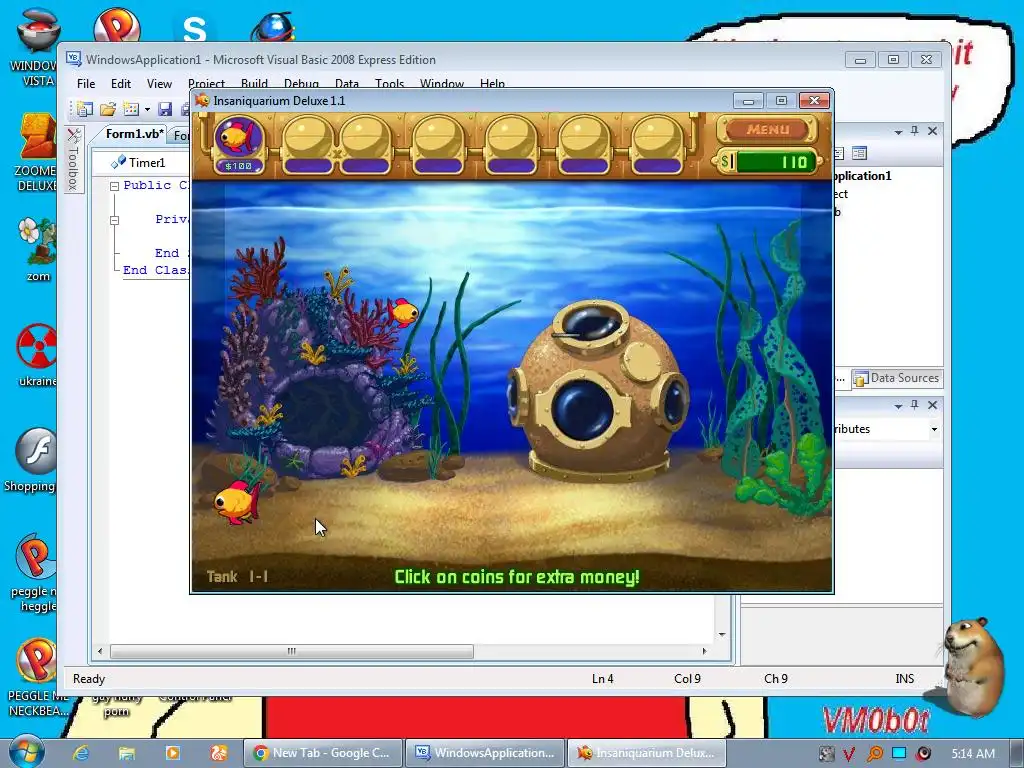
Task: Open the media player taskbar icon
Action: tap(172, 753)
